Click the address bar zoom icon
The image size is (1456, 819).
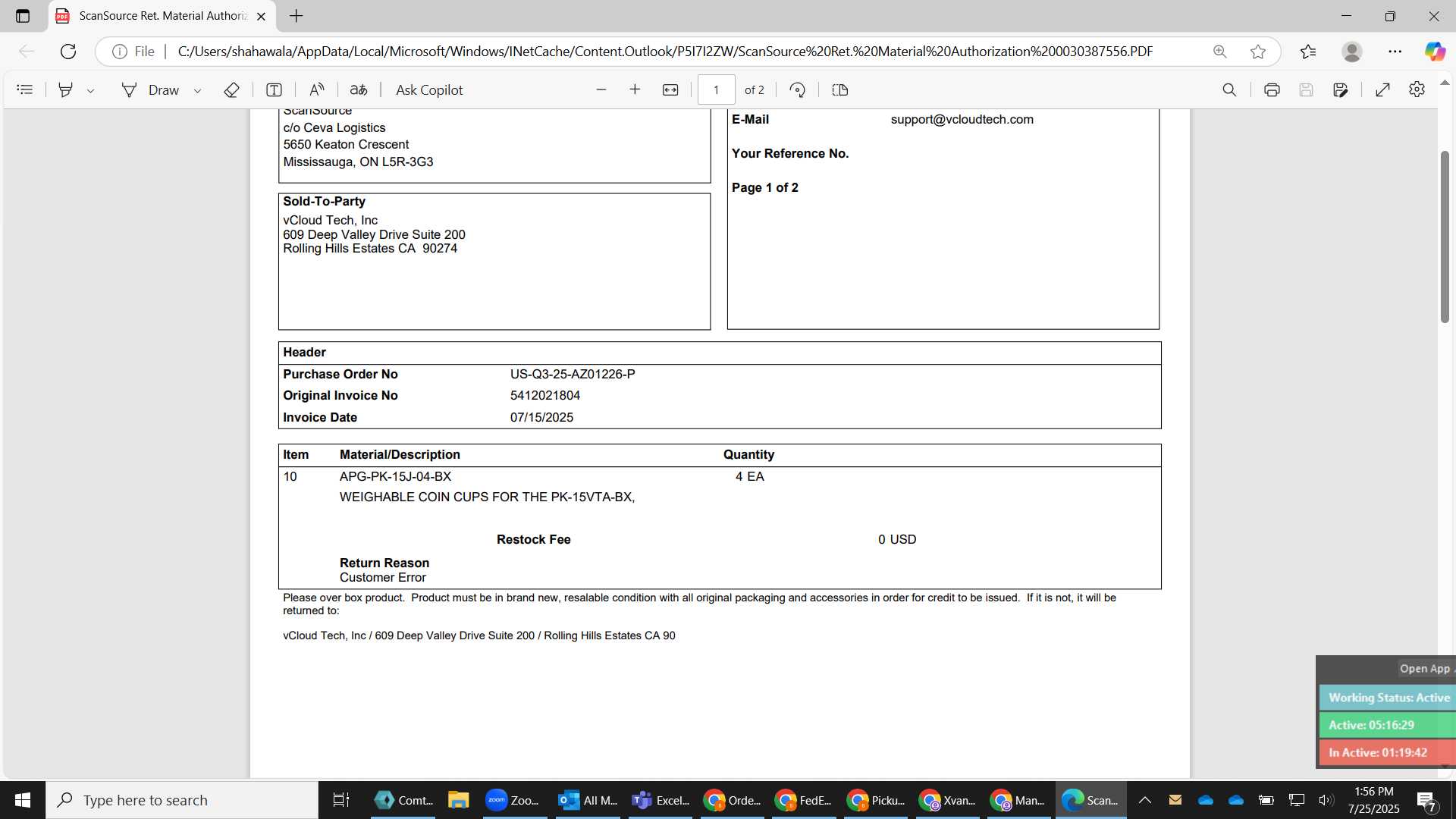pyautogui.click(x=1220, y=52)
